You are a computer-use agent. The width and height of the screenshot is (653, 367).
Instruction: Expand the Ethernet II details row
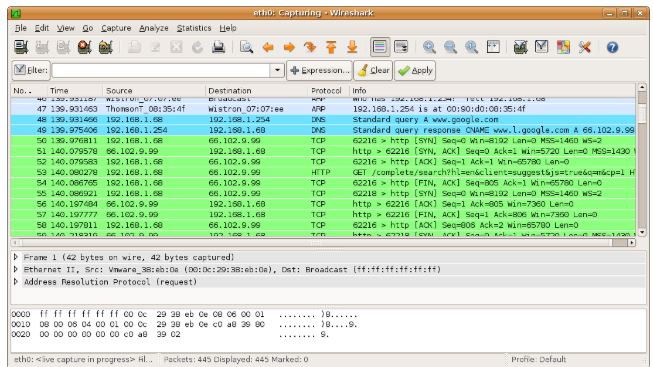point(16,269)
